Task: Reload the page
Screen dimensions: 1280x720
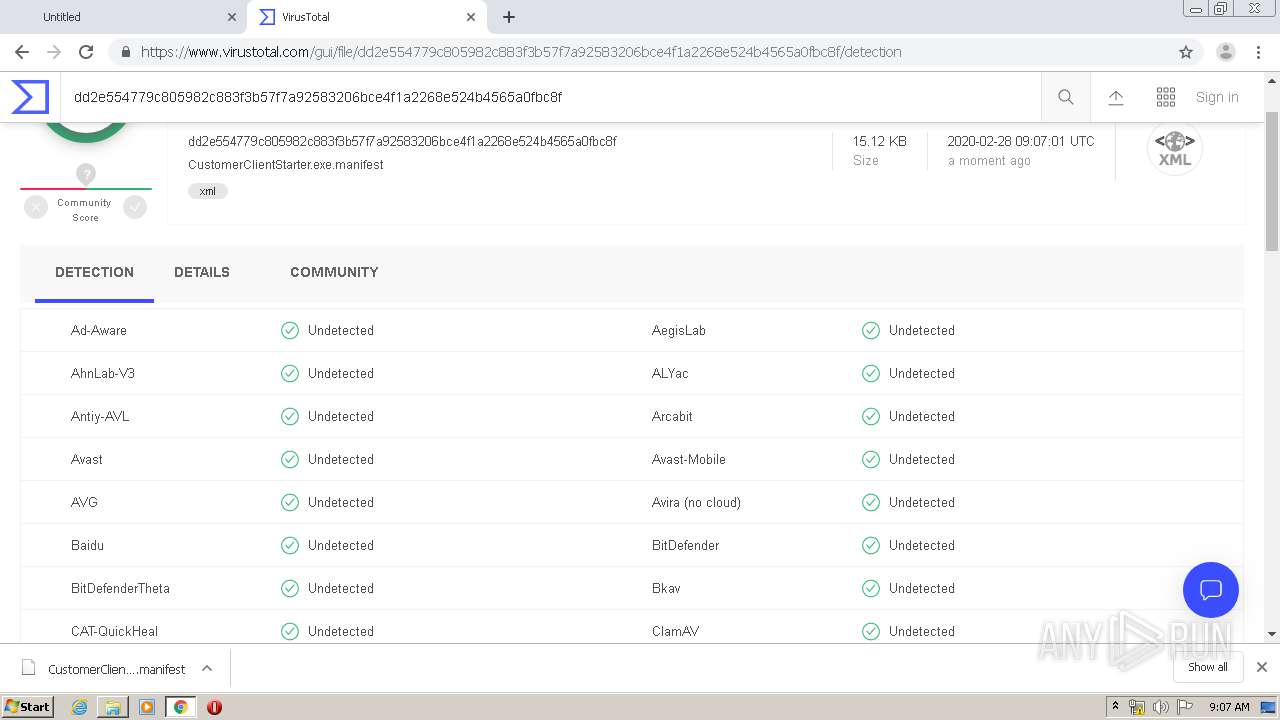Action: pos(86,52)
